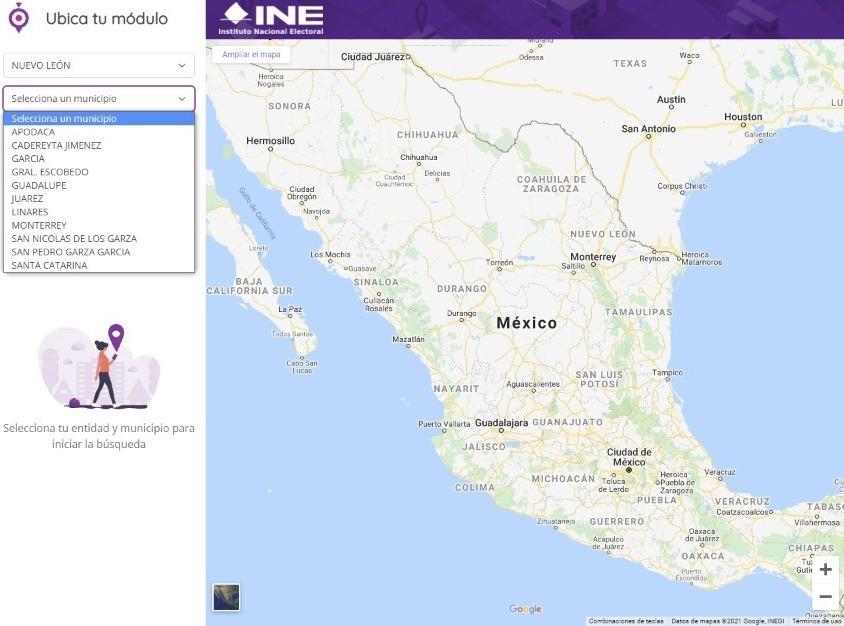Click the Google logo on the map
This screenshot has height=626, width=844.
525,609
